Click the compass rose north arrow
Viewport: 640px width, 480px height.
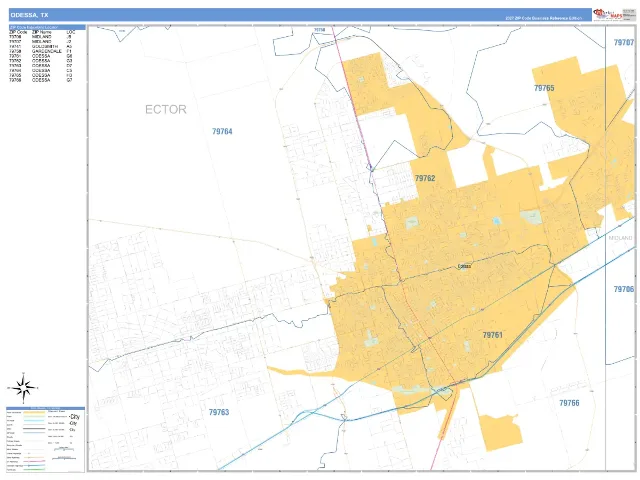click(23, 378)
